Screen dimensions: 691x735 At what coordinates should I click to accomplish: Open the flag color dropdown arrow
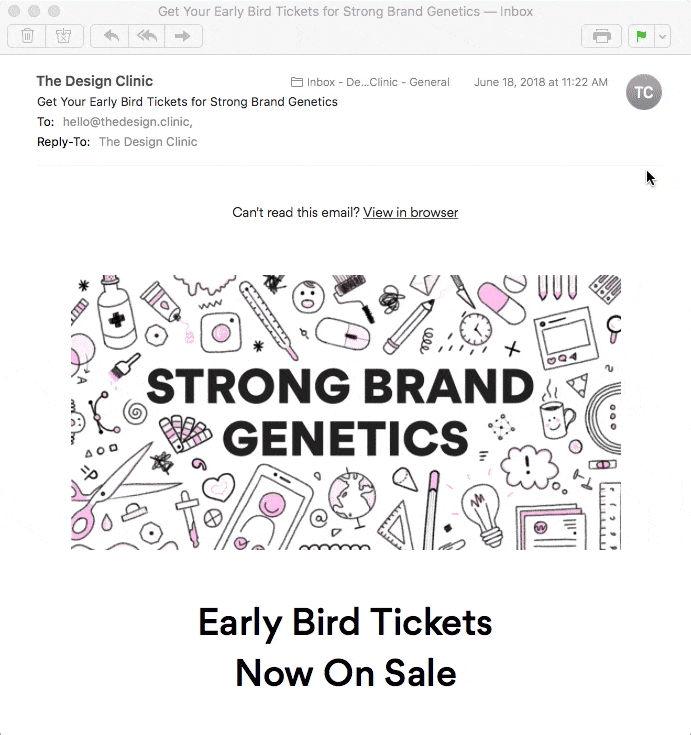(x=661, y=36)
